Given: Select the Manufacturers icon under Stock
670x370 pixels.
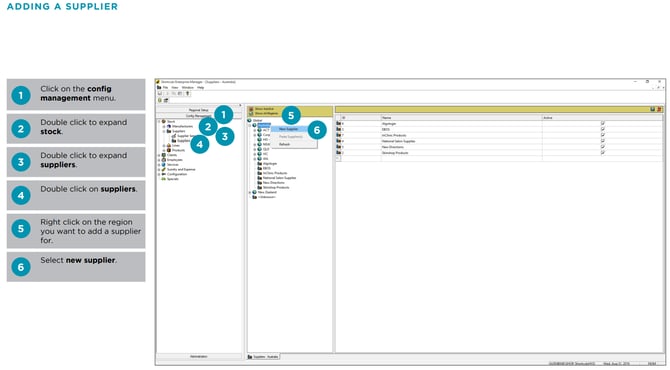Looking at the screenshot, I should coord(169,126).
